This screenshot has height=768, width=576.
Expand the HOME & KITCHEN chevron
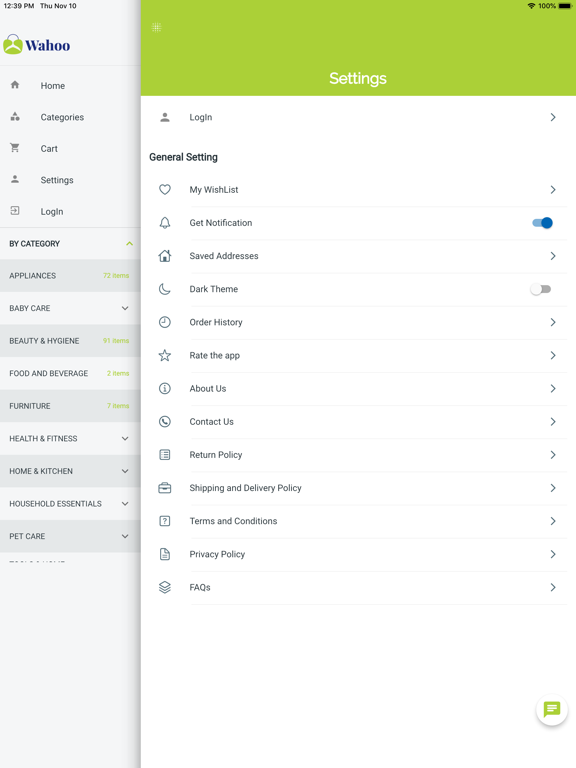pyautogui.click(x=125, y=471)
